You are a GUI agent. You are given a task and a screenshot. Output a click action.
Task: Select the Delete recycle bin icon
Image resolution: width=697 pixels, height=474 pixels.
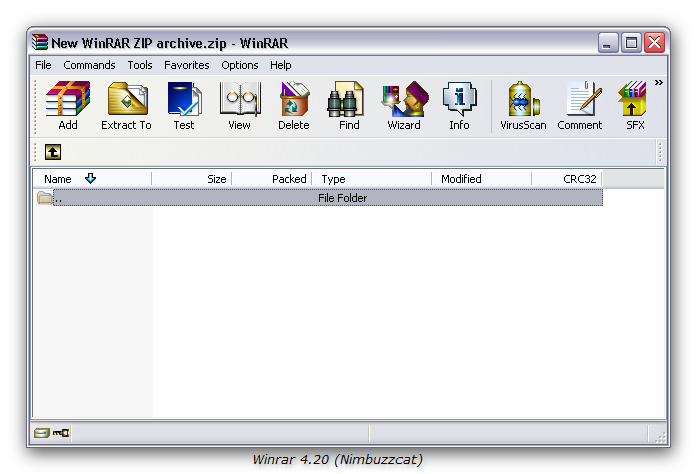[x=294, y=99]
